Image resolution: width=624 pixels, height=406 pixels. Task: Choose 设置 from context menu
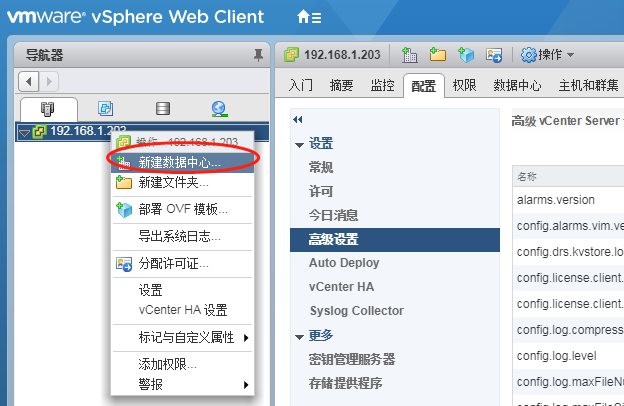(x=183, y=290)
